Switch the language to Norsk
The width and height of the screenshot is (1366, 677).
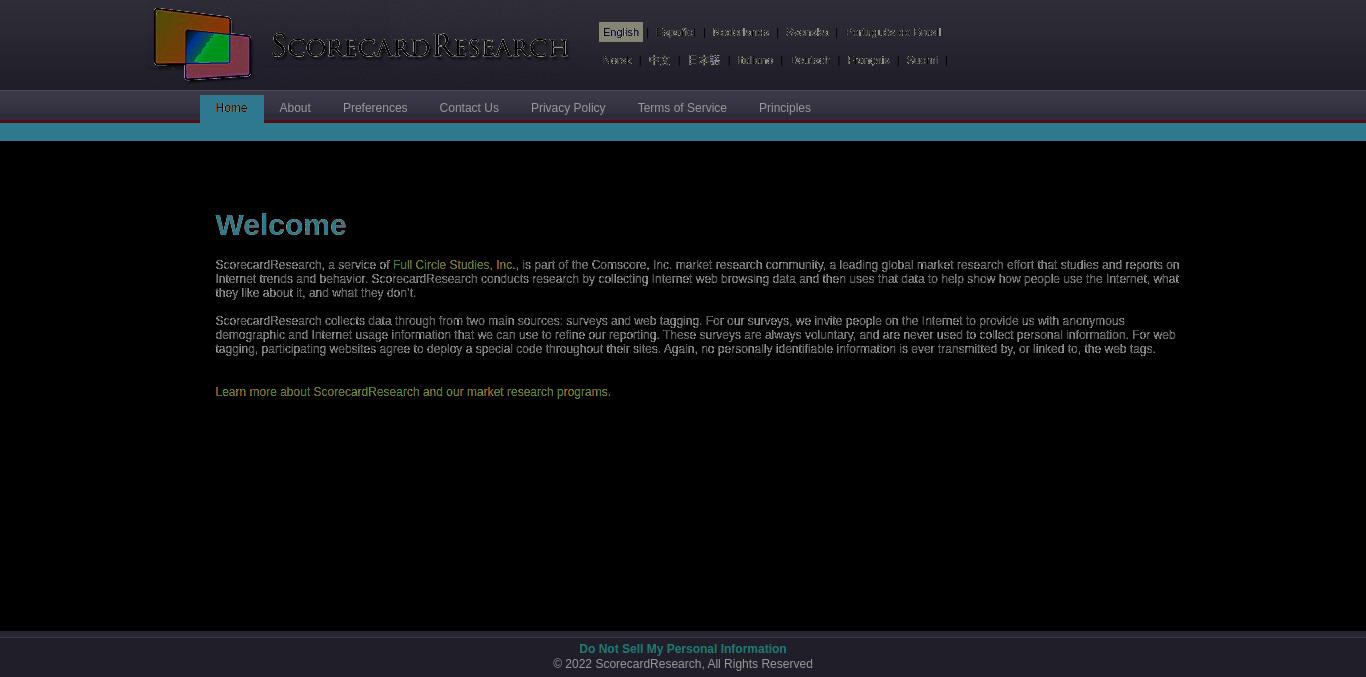pyautogui.click(x=617, y=60)
